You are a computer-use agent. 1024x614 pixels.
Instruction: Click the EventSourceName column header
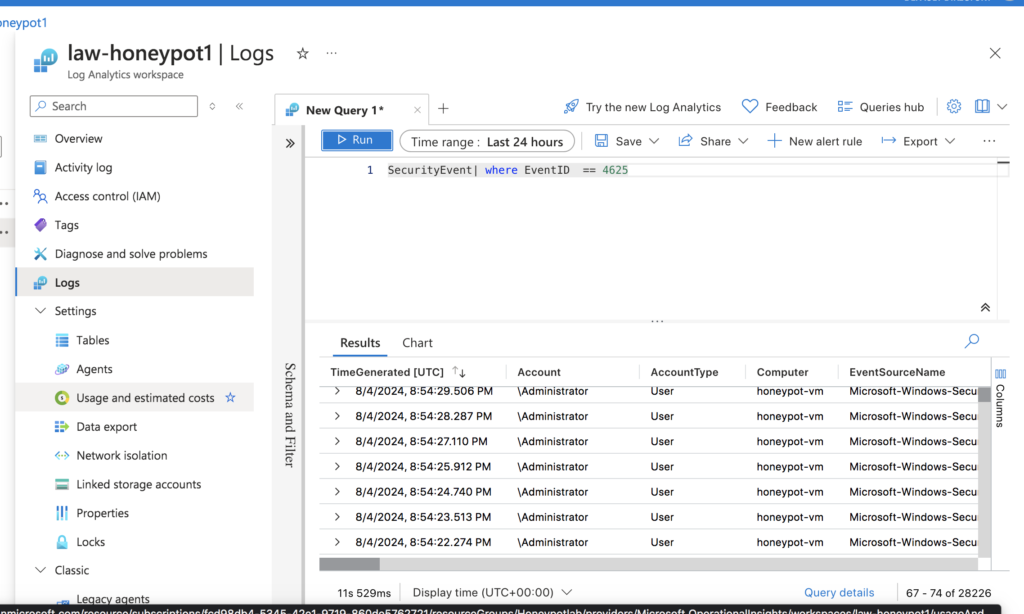click(x=897, y=372)
